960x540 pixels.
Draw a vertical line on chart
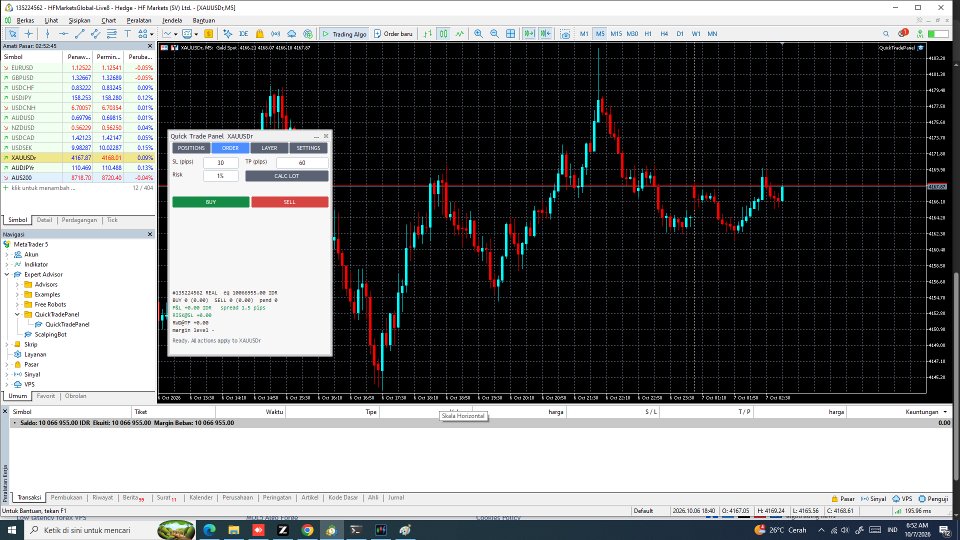(x=47, y=34)
